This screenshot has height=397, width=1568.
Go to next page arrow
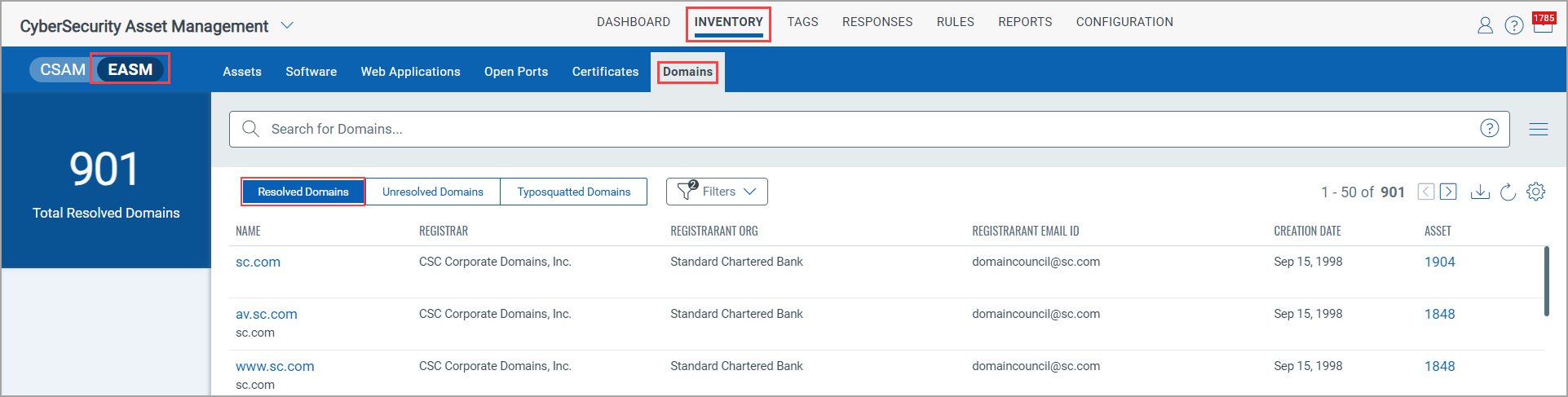[1448, 192]
